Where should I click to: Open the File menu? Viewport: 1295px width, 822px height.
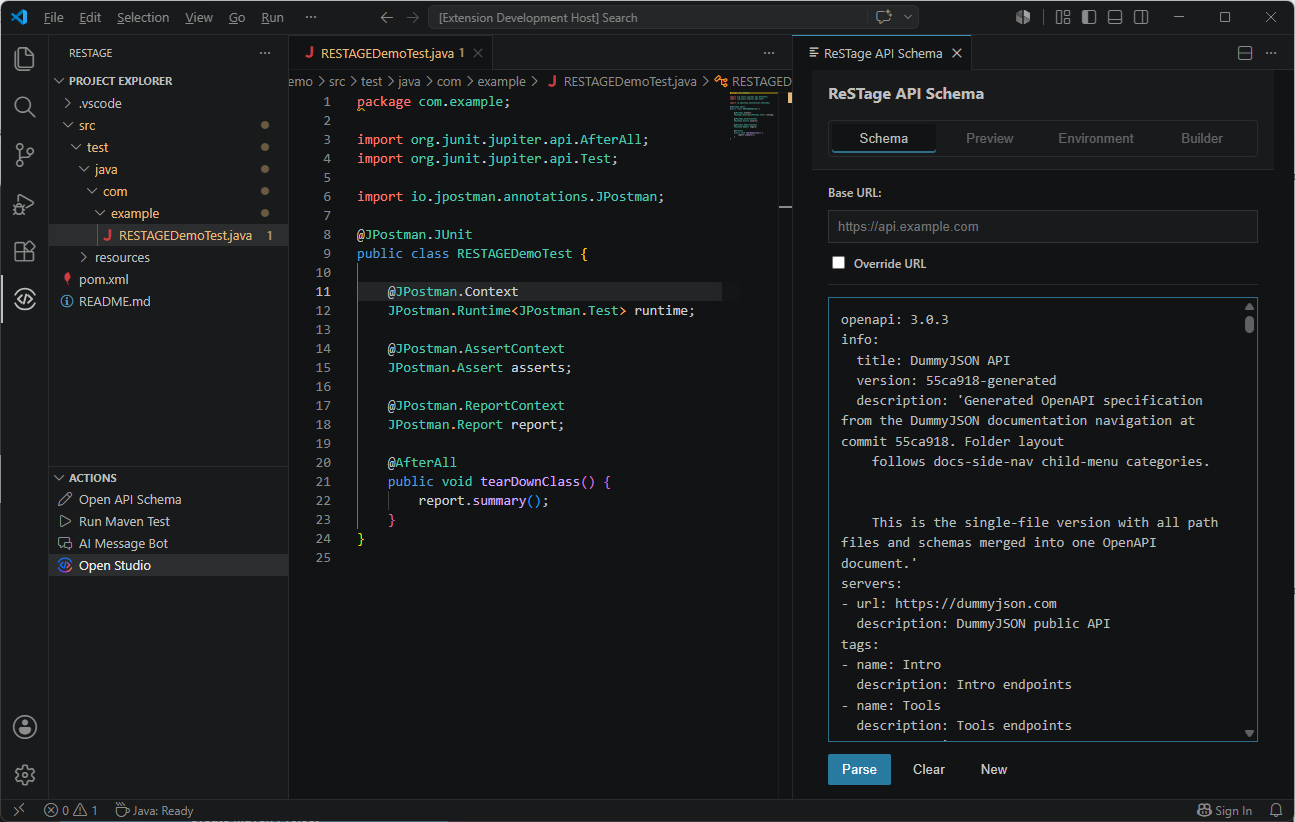click(x=53, y=17)
